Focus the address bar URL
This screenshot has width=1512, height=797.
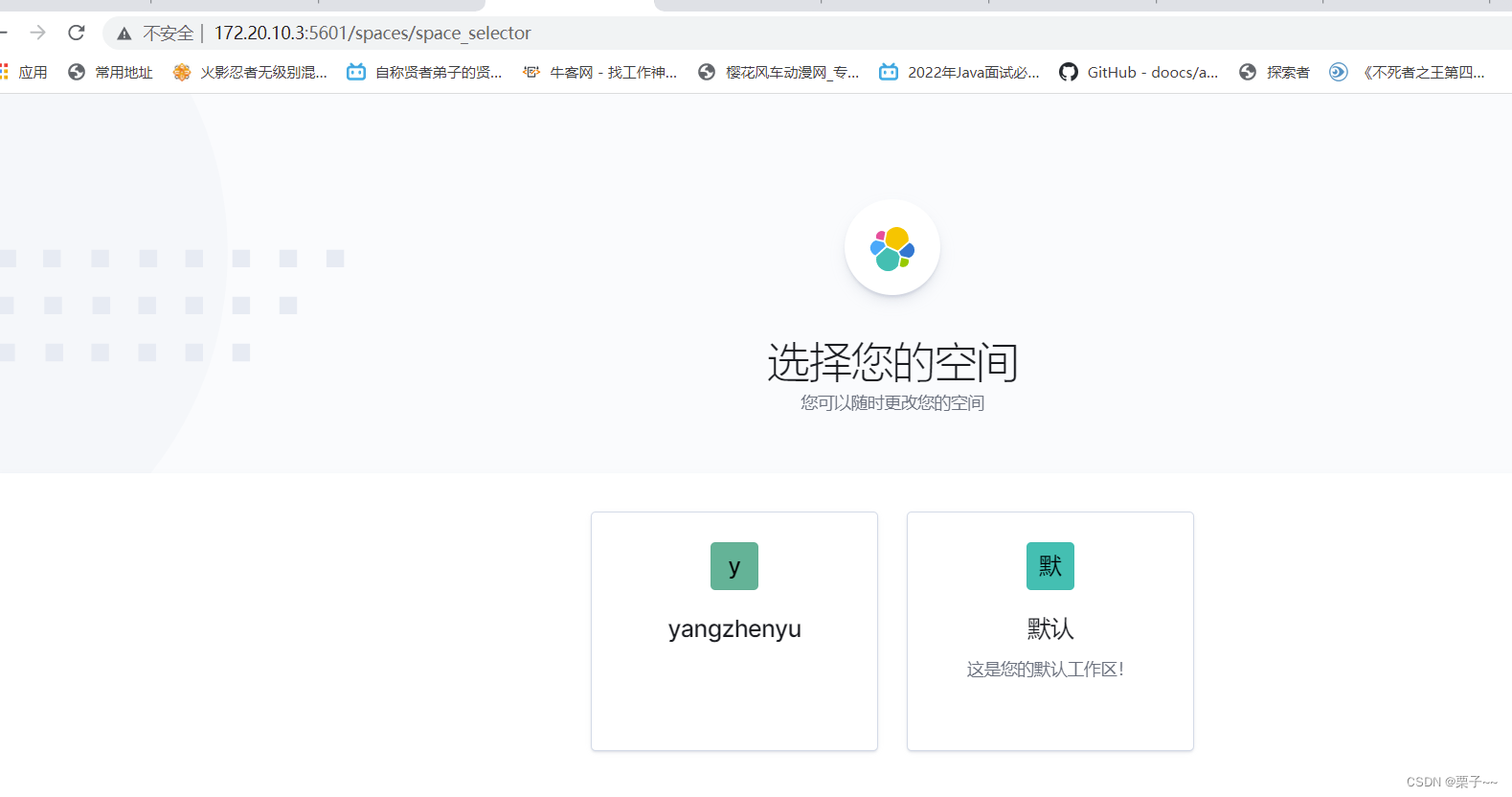(372, 33)
